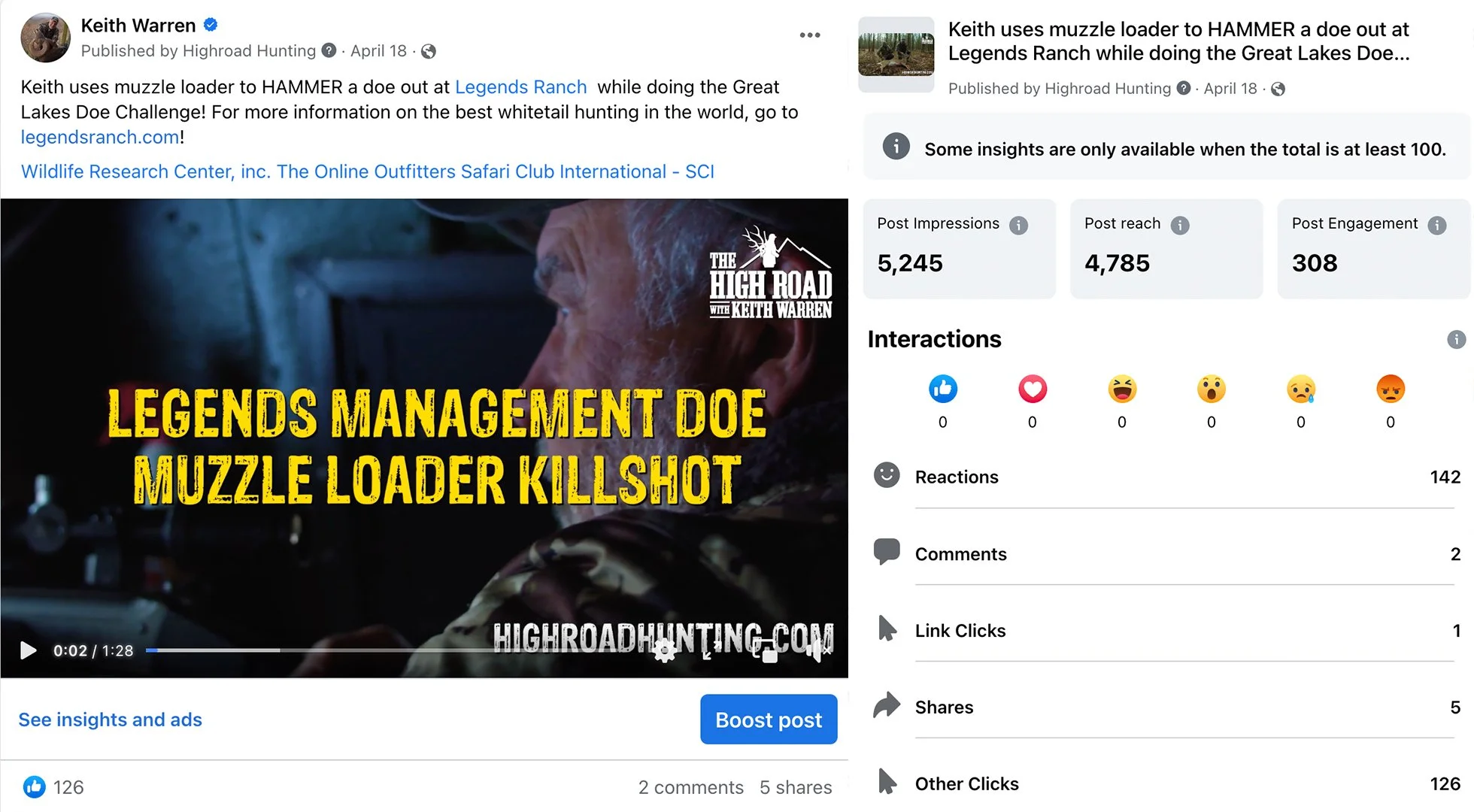Open See insights and ads

point(110,720)
